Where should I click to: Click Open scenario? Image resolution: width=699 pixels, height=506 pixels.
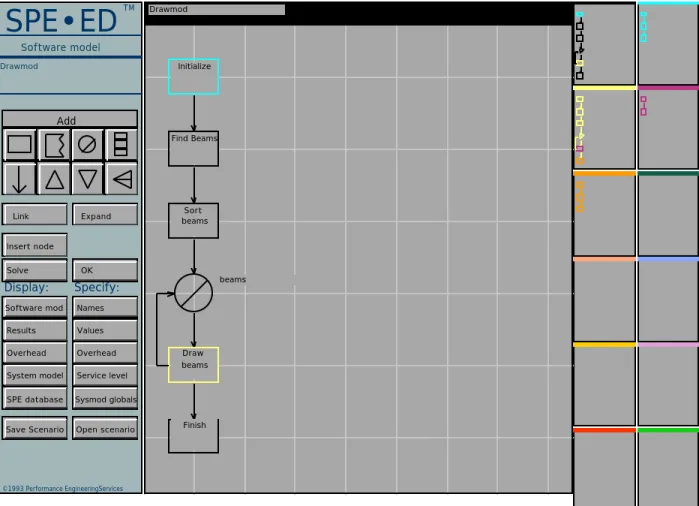[105, 429]
